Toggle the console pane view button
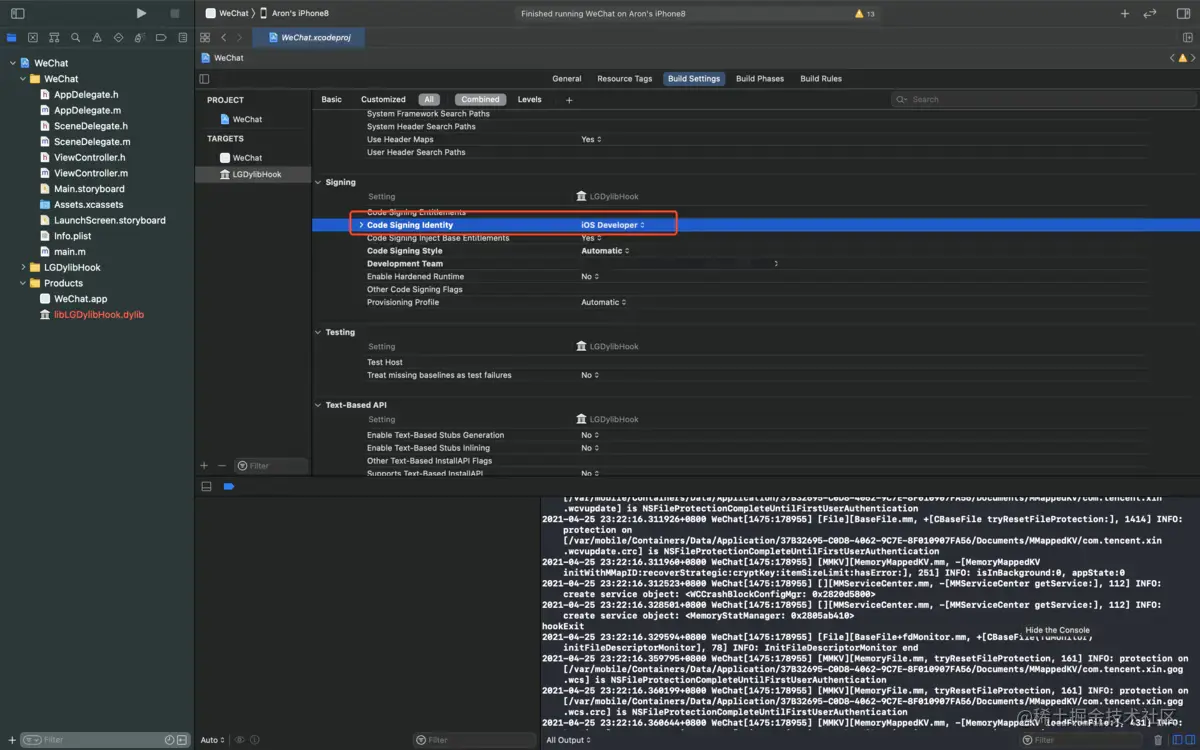This screenshot has width=1200, height=750. [1189, 740]
